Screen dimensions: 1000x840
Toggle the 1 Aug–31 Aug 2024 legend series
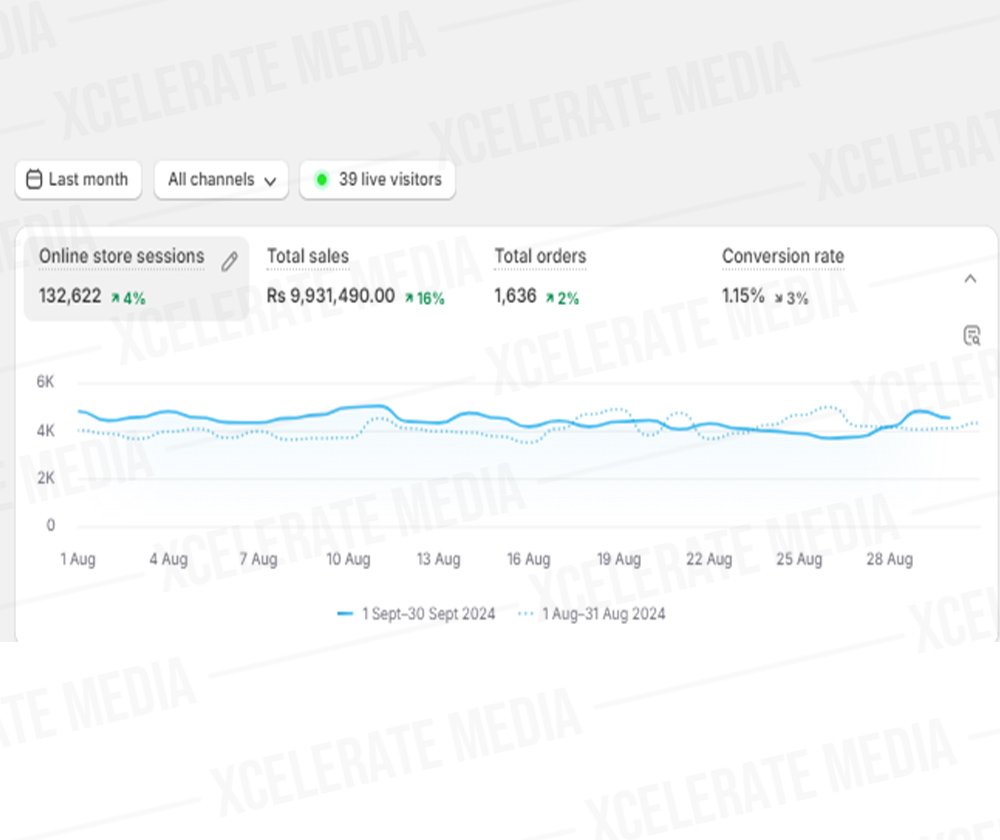click(x=592, y=614)
